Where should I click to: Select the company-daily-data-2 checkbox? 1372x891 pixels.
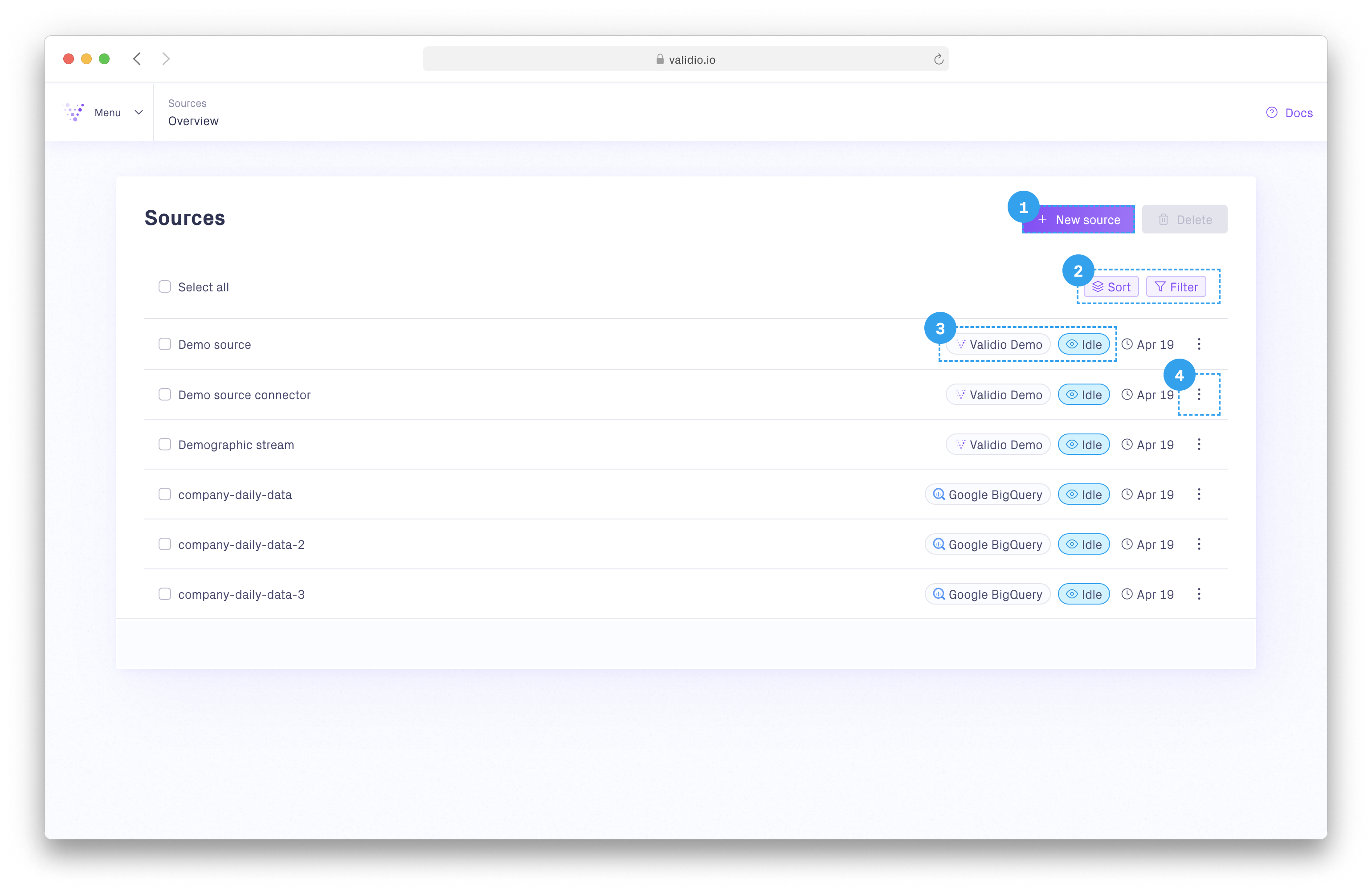(165, 544)
